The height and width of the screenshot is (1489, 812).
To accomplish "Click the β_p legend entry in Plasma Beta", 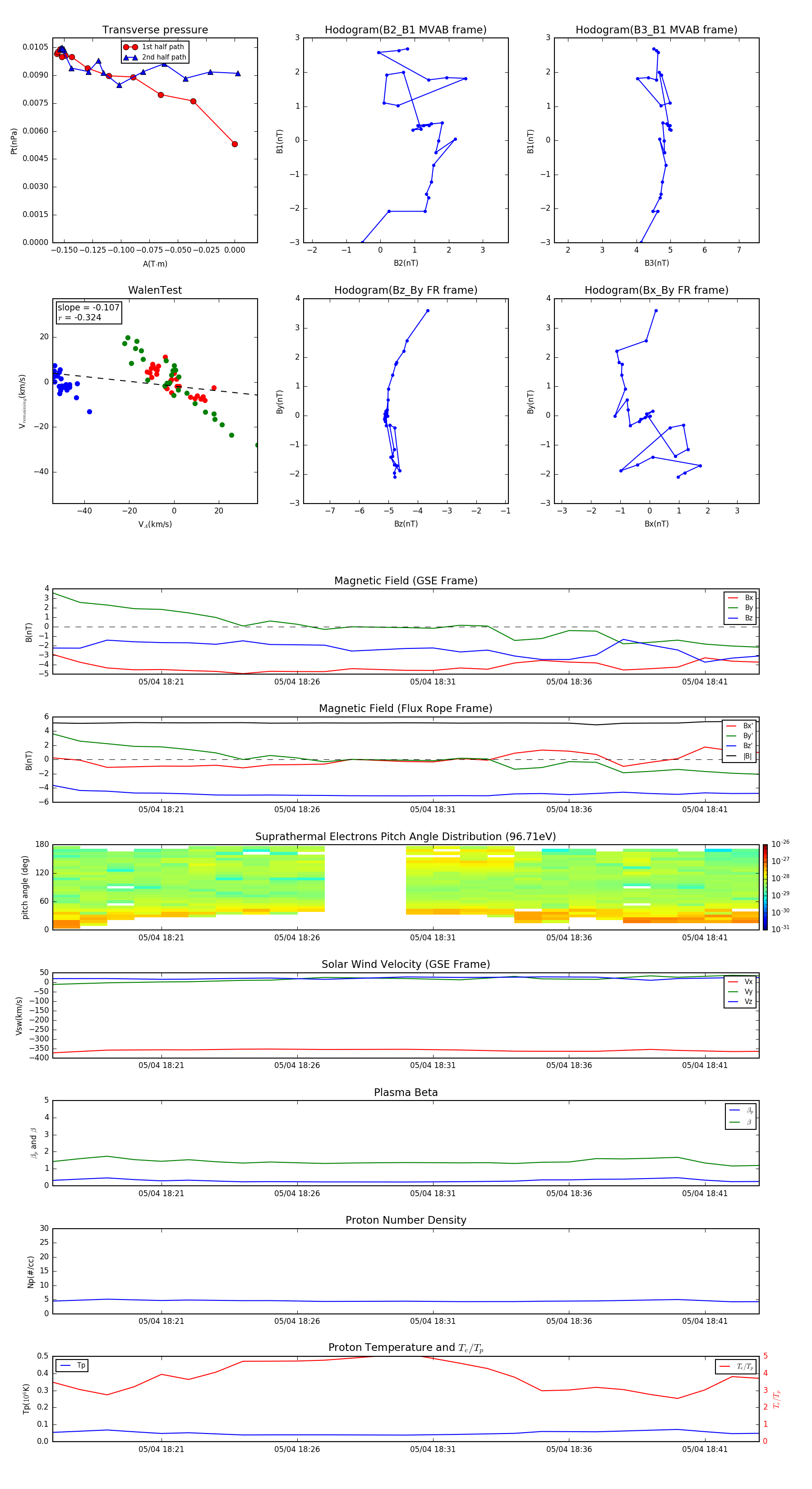I will 741,1110.
